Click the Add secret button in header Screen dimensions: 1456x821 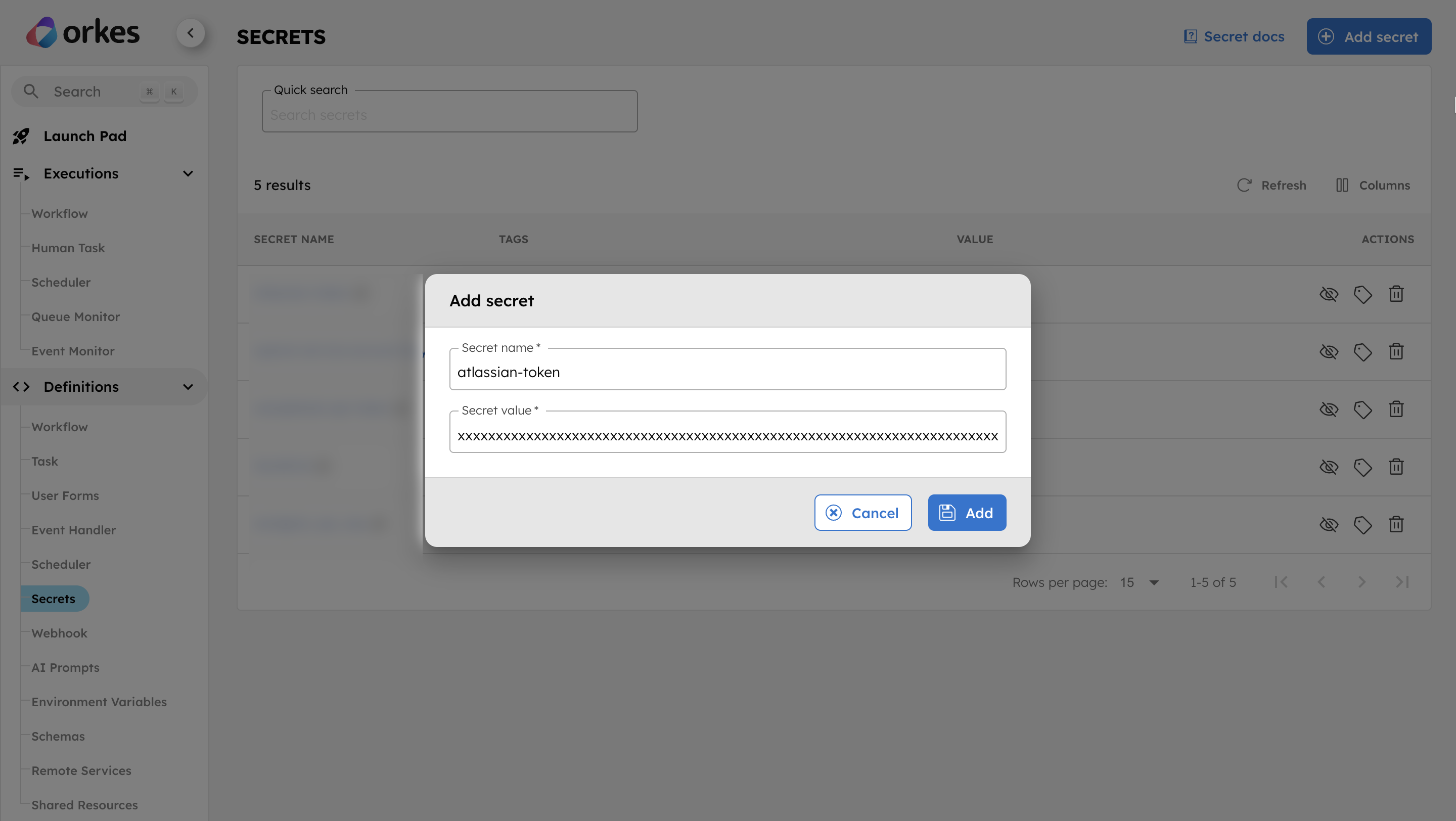click(1369, 37)
